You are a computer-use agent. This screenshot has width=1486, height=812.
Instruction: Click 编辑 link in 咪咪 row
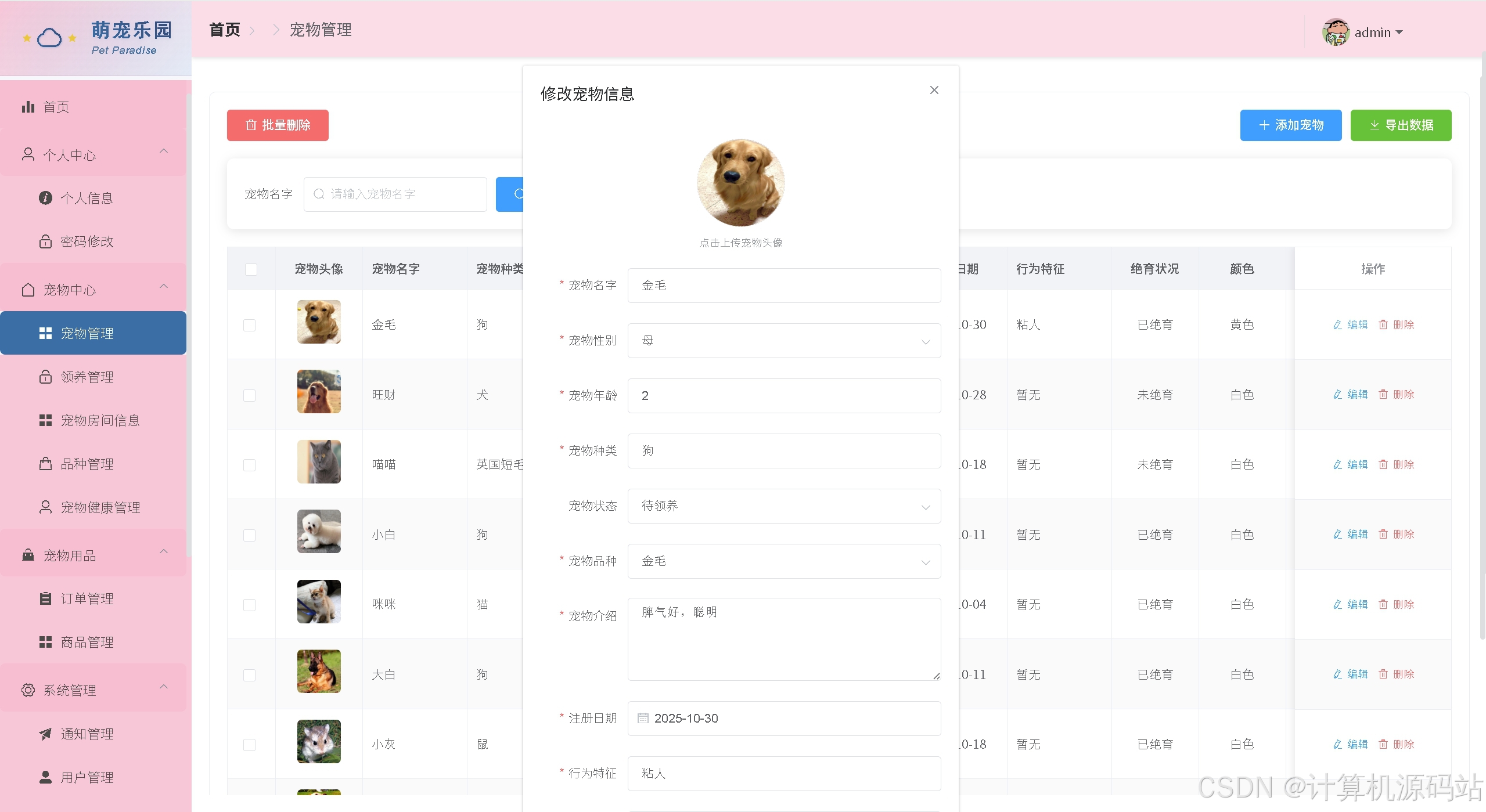(1351, 604)
